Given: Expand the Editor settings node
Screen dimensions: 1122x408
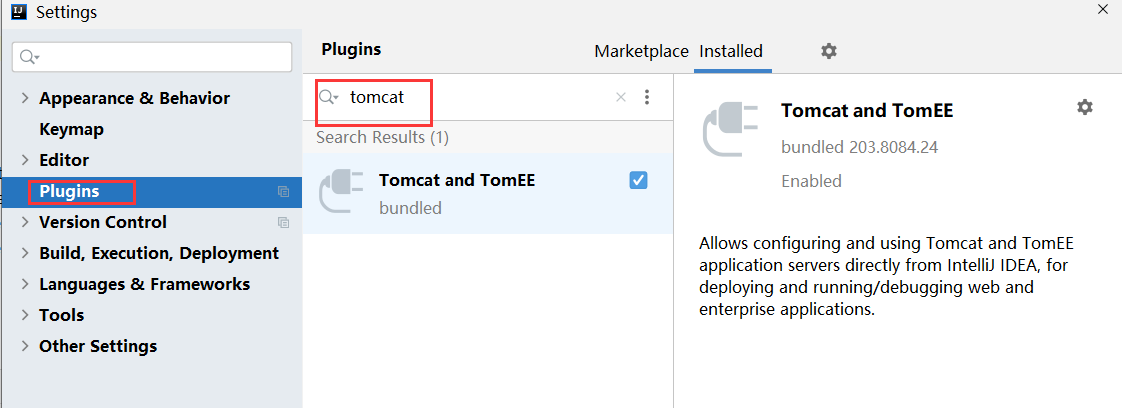Looking at the screenshot, I should (26, 160).
